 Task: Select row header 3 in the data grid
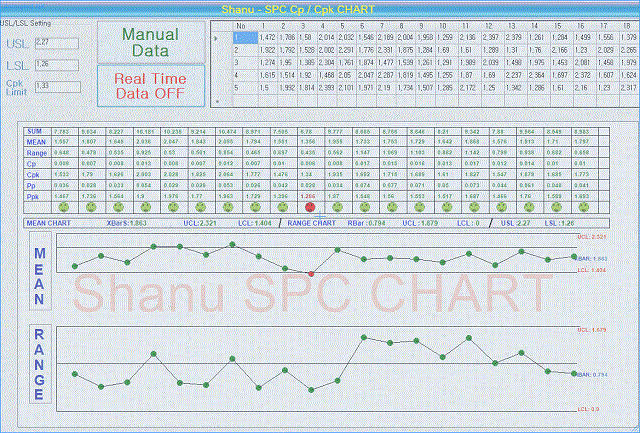(245, 63)
